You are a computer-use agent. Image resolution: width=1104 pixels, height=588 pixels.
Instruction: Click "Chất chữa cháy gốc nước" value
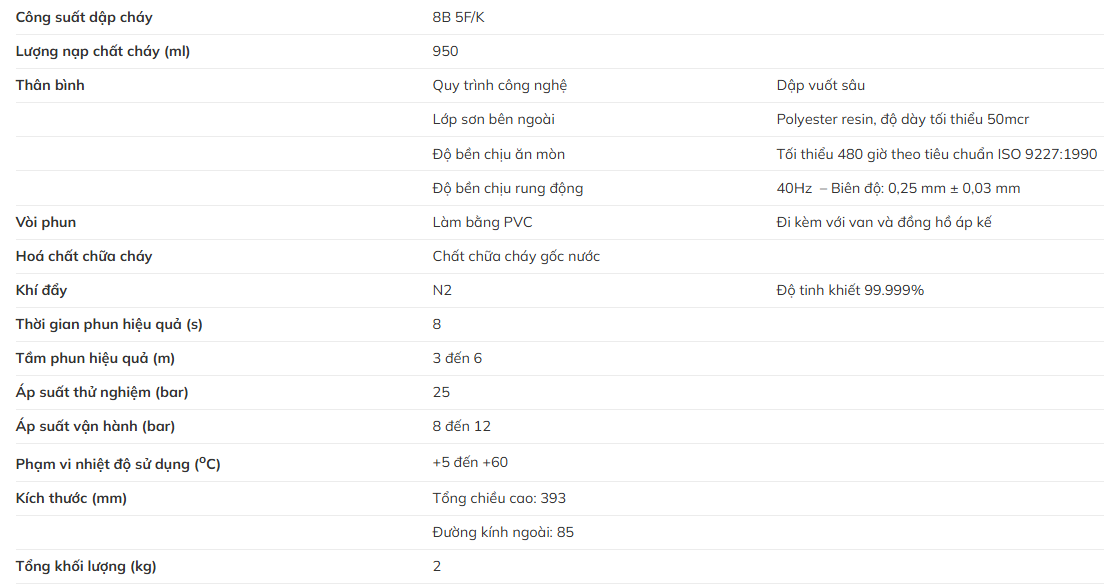(x=516, y=256)
